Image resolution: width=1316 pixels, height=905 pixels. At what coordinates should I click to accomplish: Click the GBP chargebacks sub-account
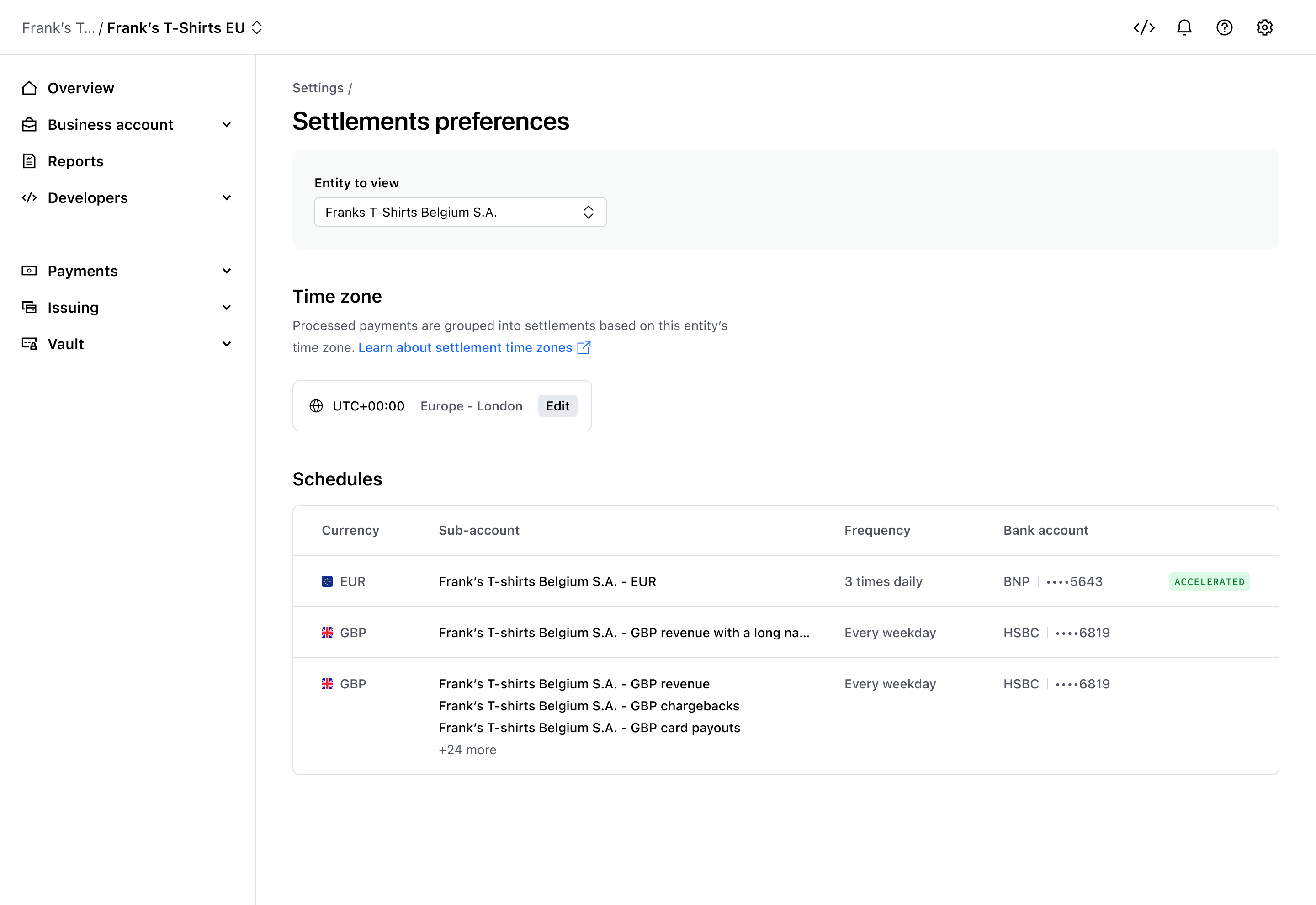[x=589, y=706]
